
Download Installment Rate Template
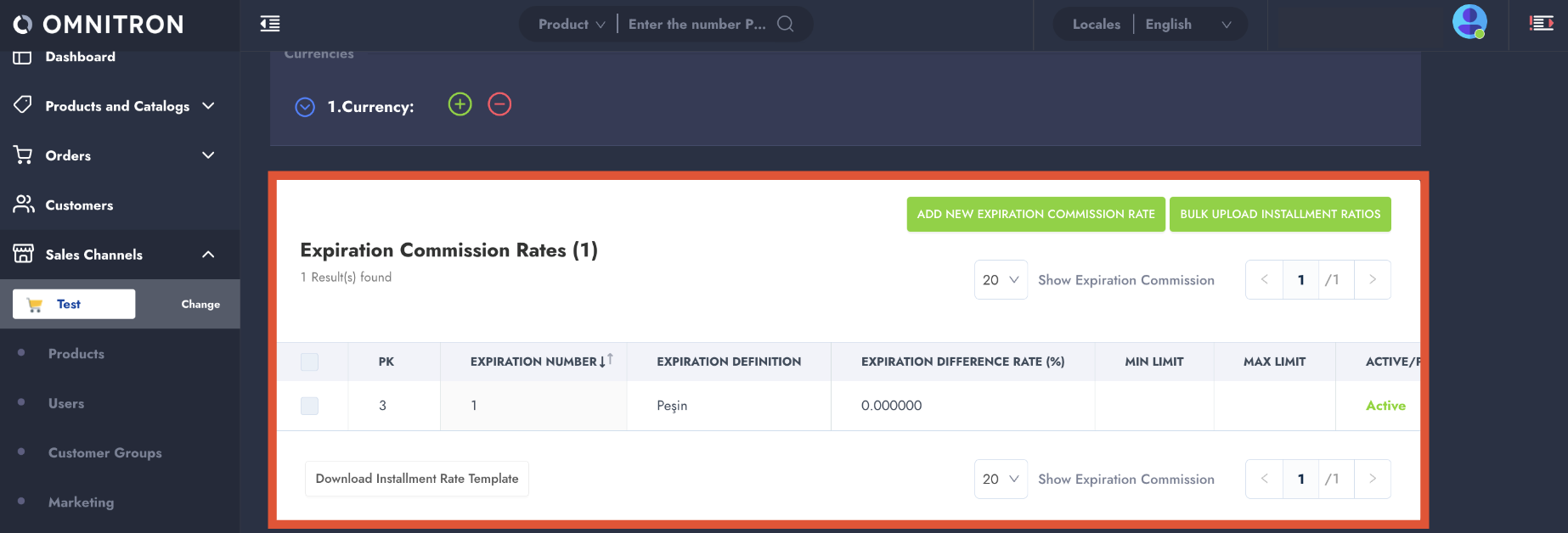point(417,479)
